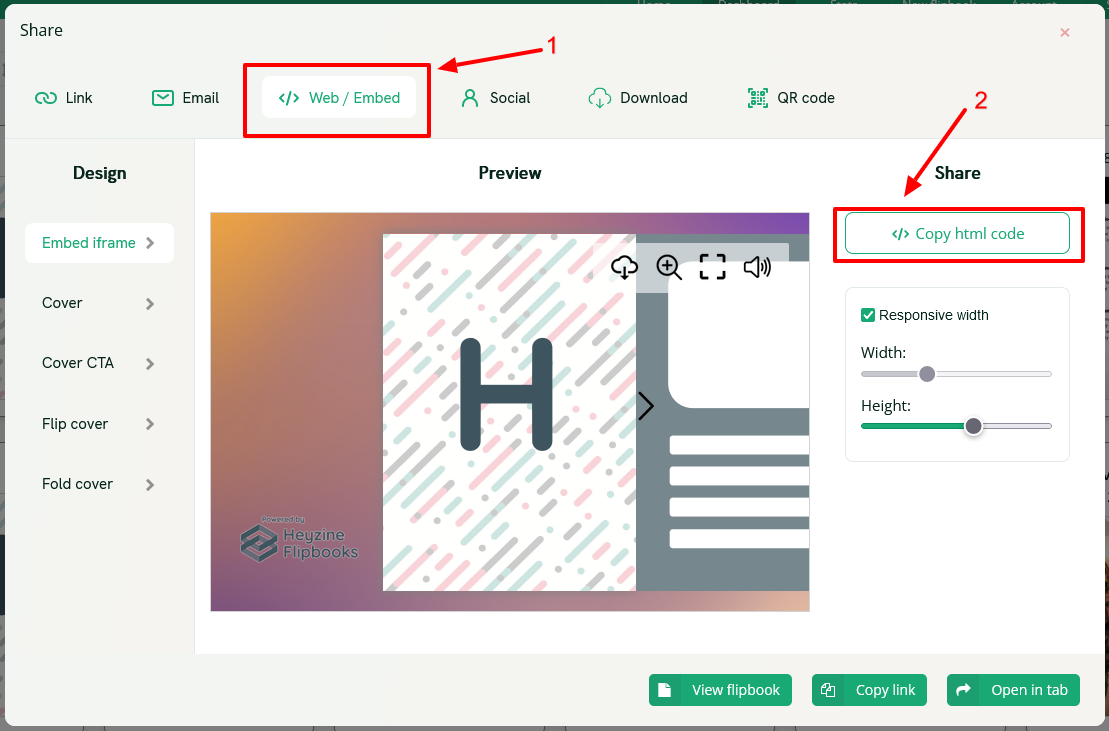Click the fullscreen icon in preview

click(x=712, y=267)
